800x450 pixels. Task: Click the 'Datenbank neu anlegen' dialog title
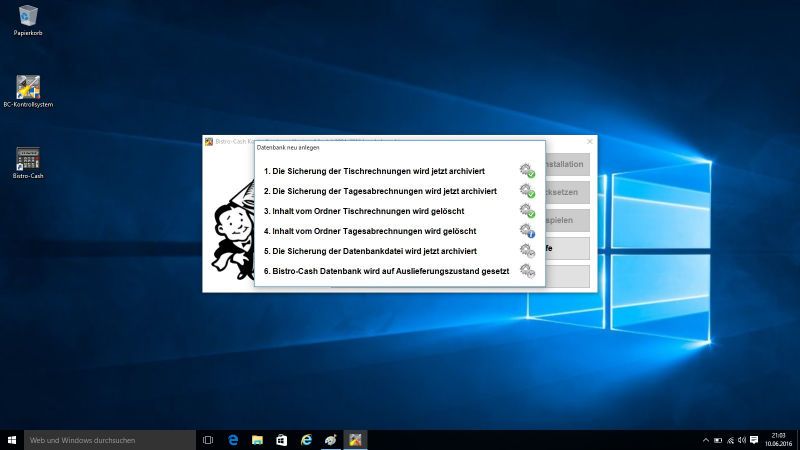288,147
